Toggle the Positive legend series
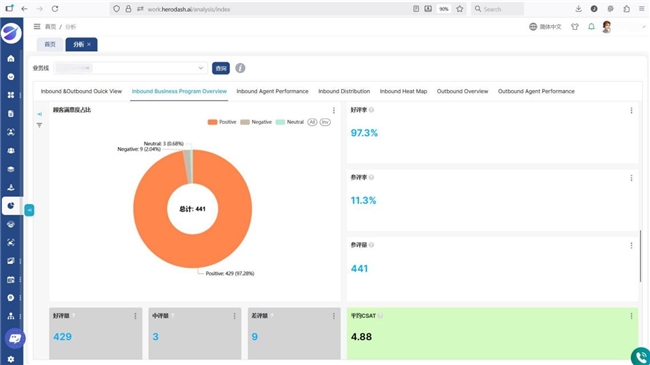Image resolution: width=650 pixels, height=365 pixels. click(x=222, y=122)
